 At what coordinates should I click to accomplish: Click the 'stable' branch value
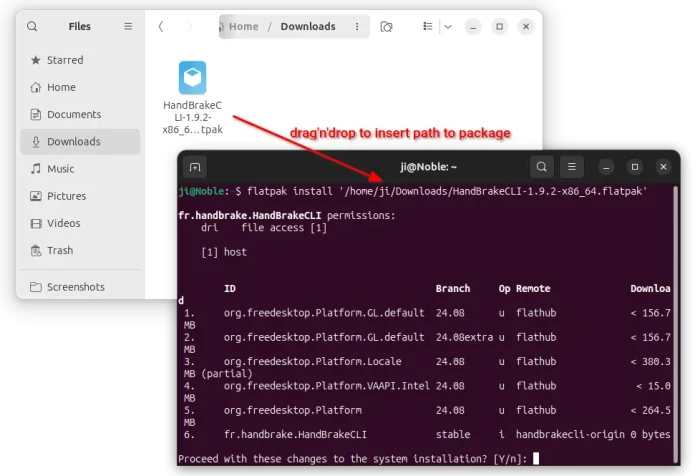coord(453,434)
